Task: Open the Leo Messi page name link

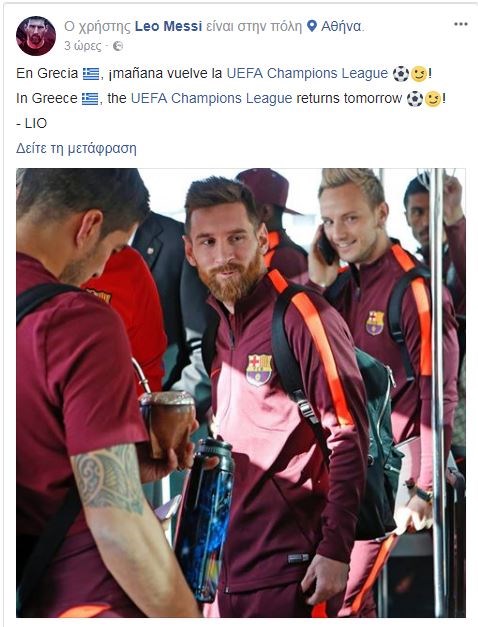Action: point(168,26)
